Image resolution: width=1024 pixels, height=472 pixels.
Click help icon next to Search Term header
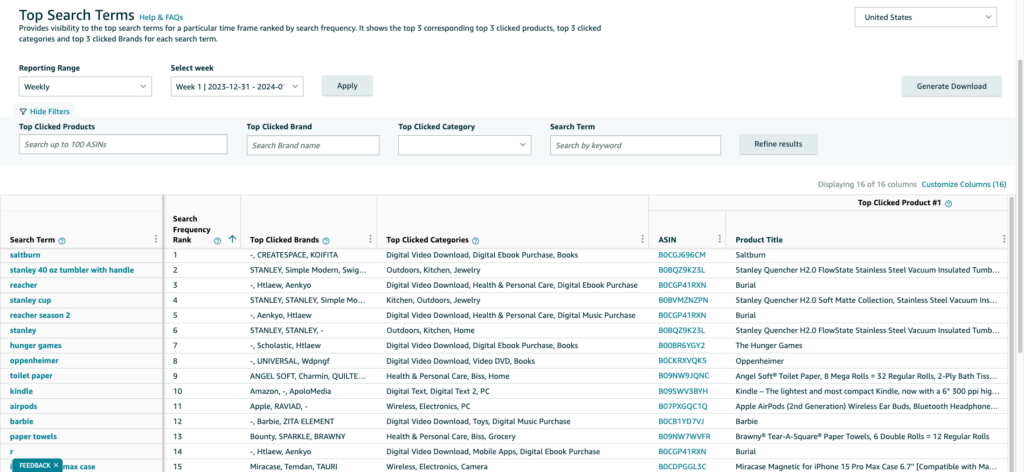pos(62,240)
